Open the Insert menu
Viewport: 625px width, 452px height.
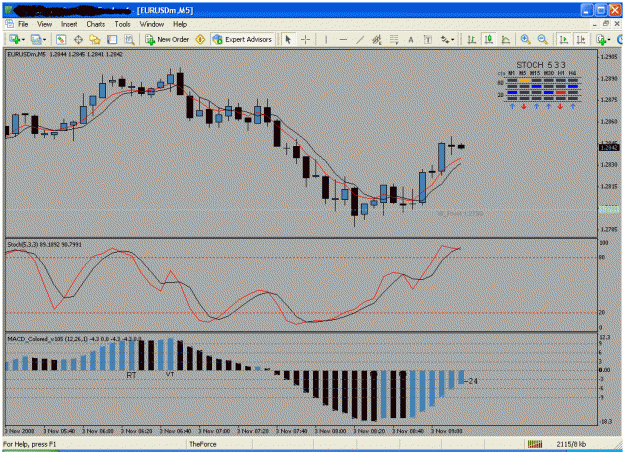tap(69, 24)
